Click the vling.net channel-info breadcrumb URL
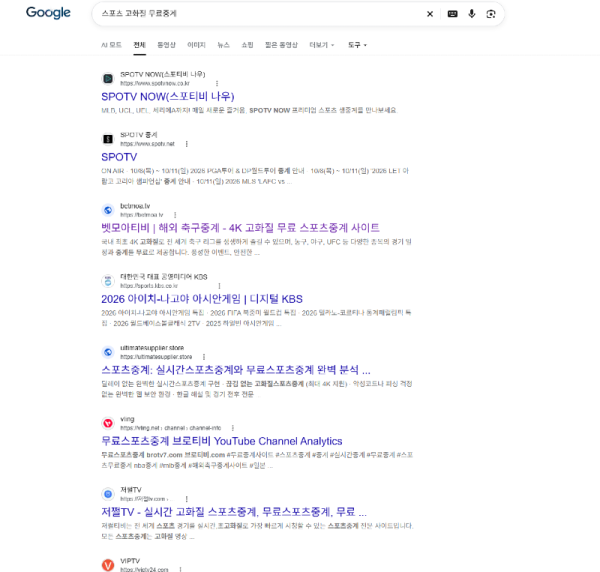Viewport: 600px width, 572px height. coord(170,428)
